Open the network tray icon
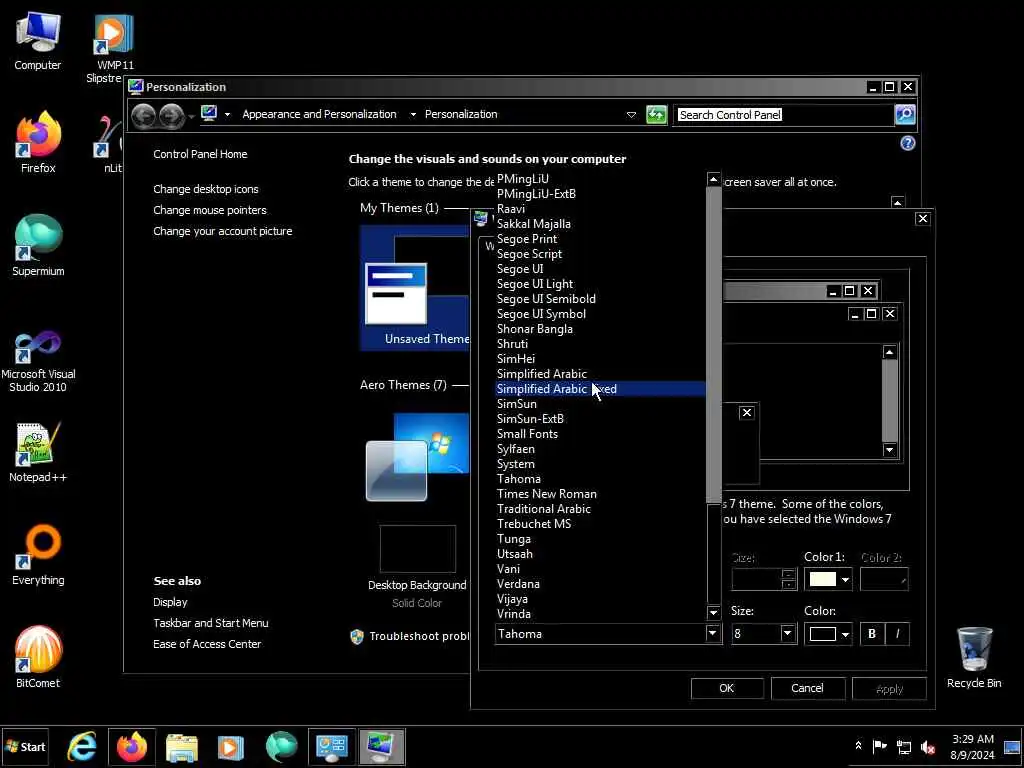 point(904,746)
